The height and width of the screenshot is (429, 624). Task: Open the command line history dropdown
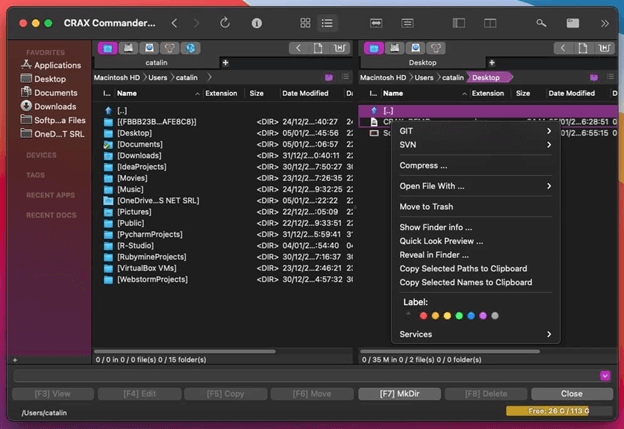click(x=605, y=375)
